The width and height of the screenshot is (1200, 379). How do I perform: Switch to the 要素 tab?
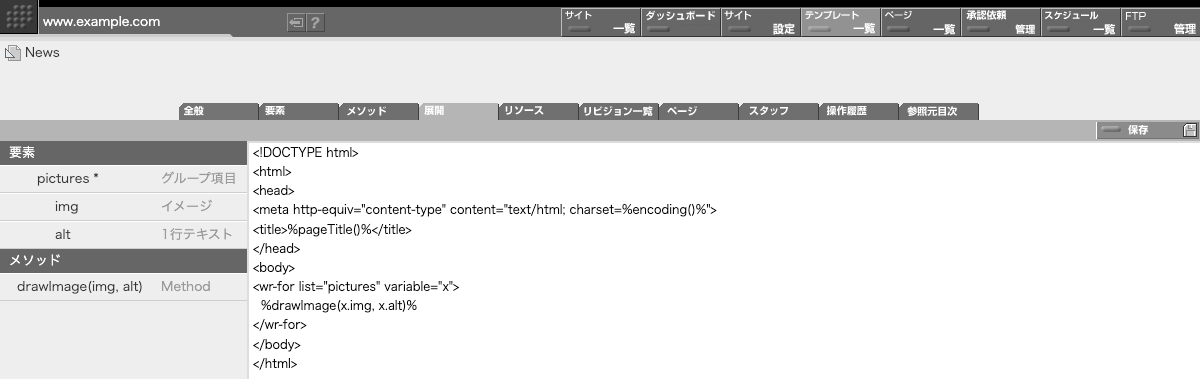(298, 111)
